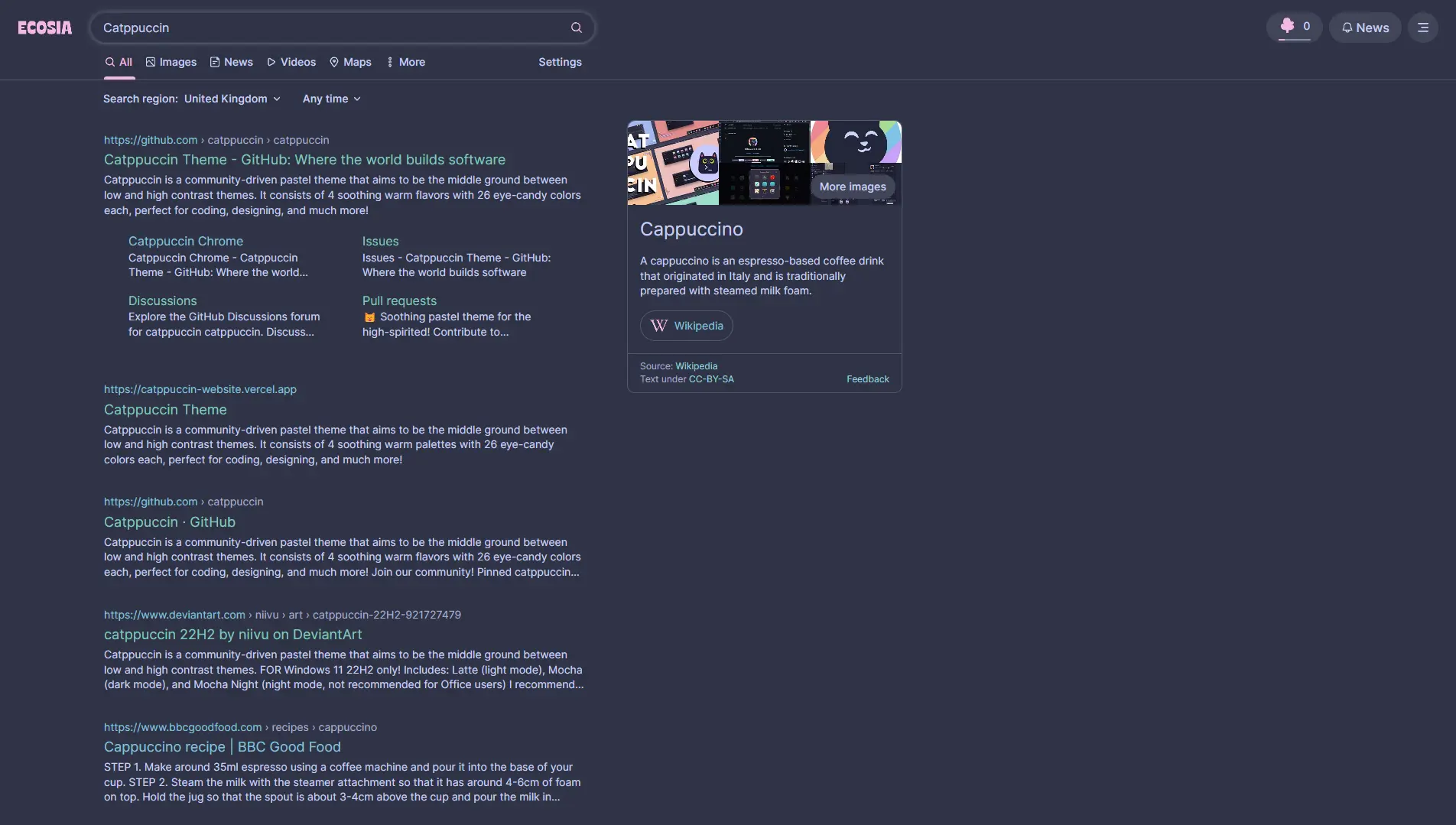Click the bbcgoodfood.com recipes URL
The width and height of the screenshot is (1456, 825).
(240, 727)
